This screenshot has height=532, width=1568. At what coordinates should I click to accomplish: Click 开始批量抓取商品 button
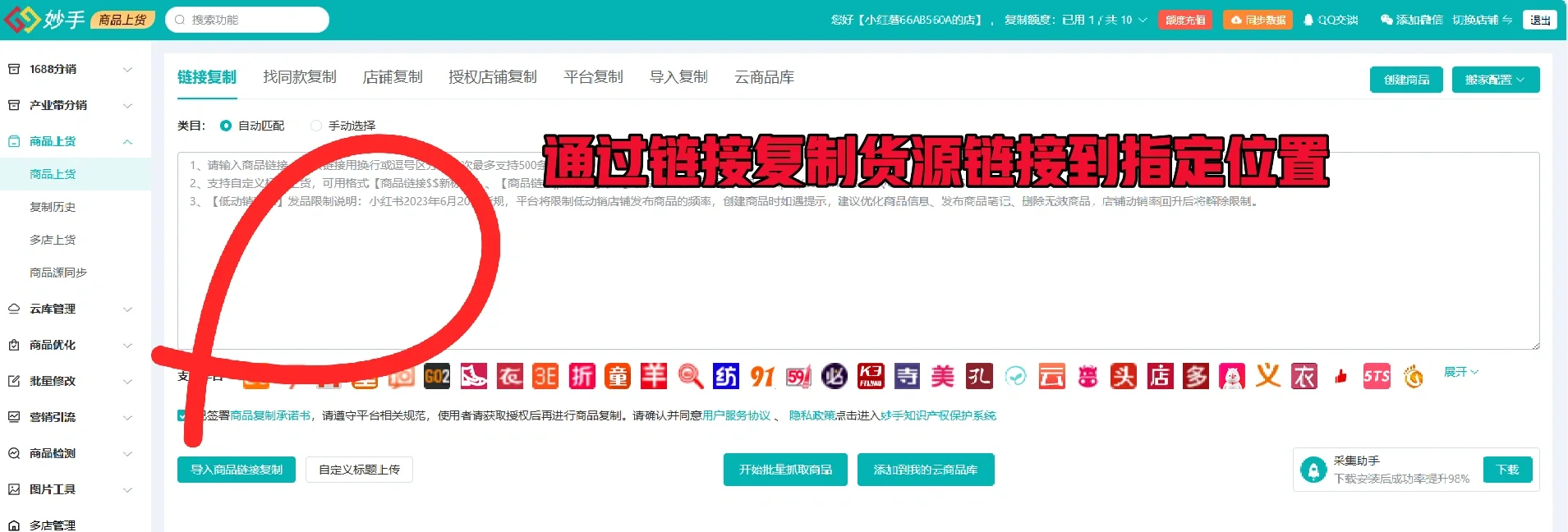[785, 470]
